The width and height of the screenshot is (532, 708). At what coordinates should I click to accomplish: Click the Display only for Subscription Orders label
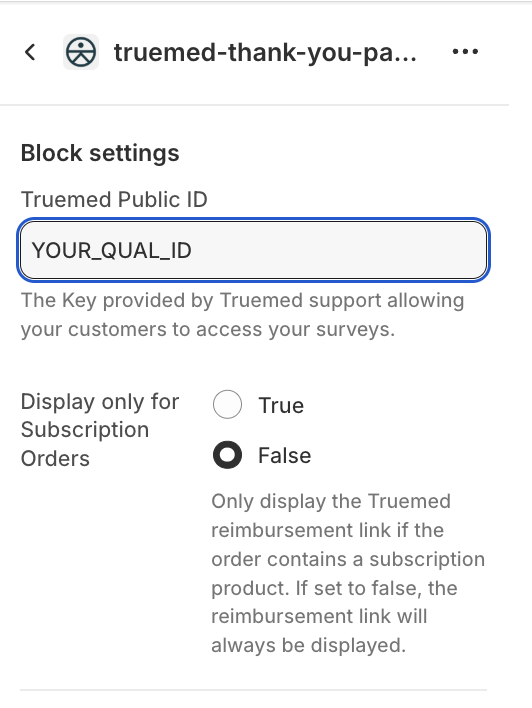click(x=100, y=430)
